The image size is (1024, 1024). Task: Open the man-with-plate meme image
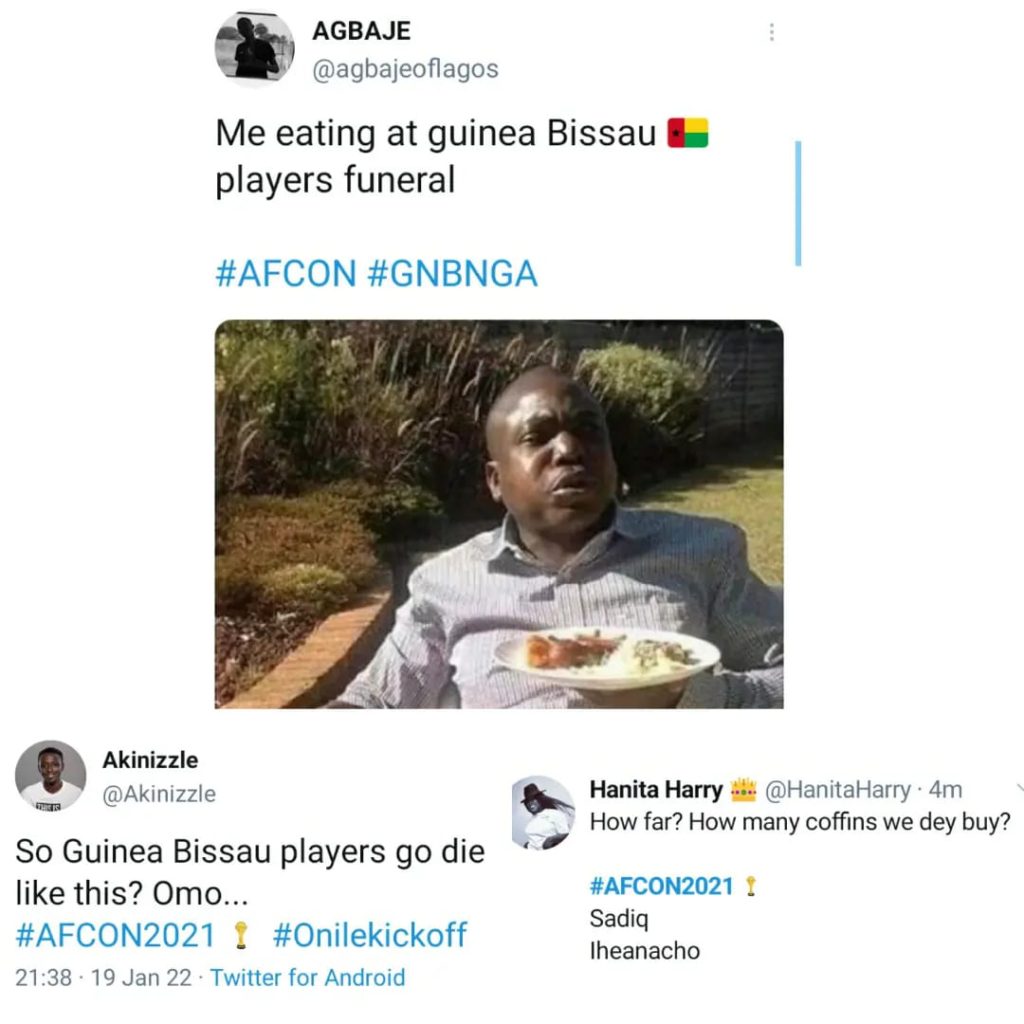tap(499, 514)
